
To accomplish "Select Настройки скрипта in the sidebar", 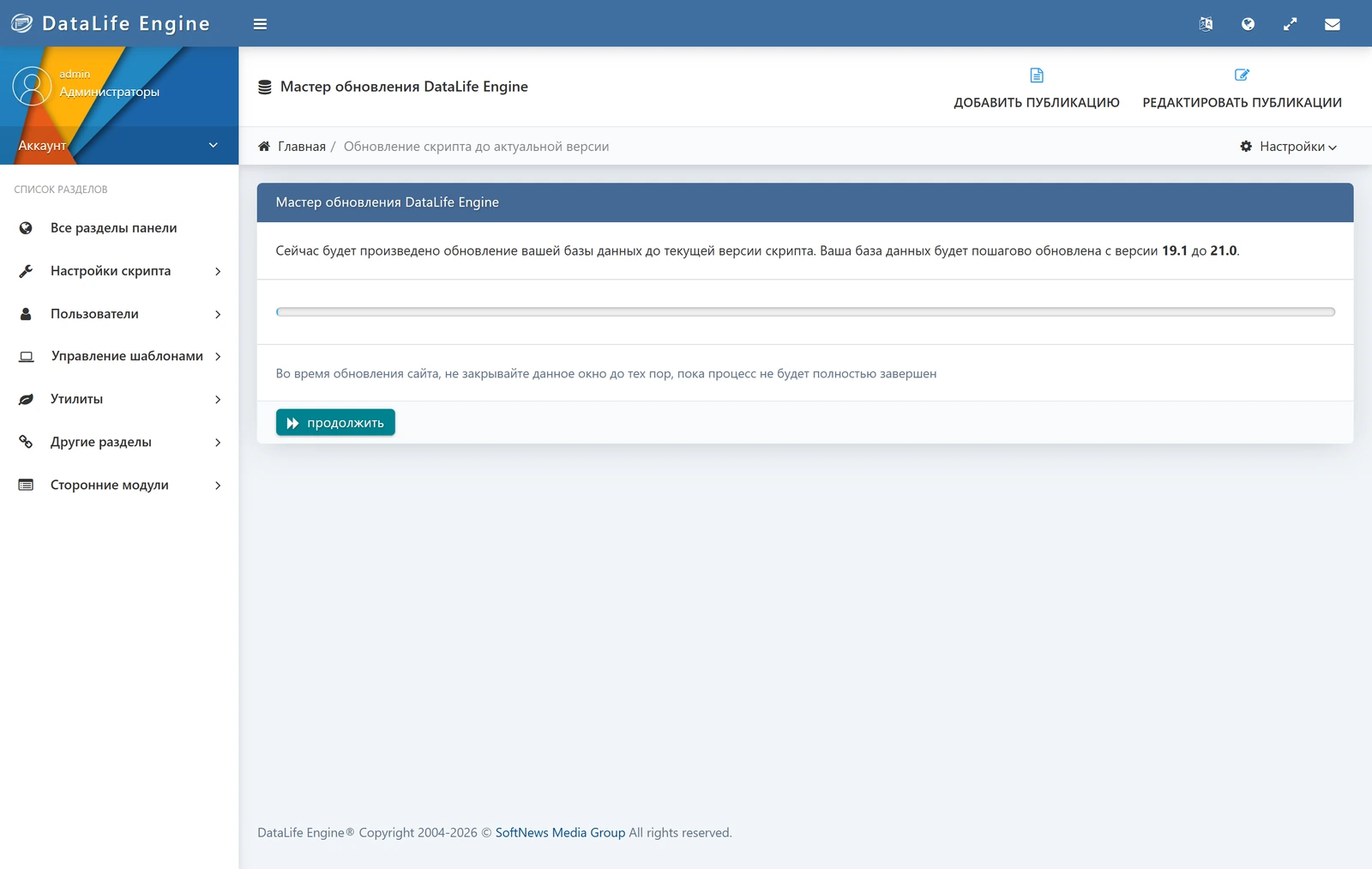I will pos(119,271).
